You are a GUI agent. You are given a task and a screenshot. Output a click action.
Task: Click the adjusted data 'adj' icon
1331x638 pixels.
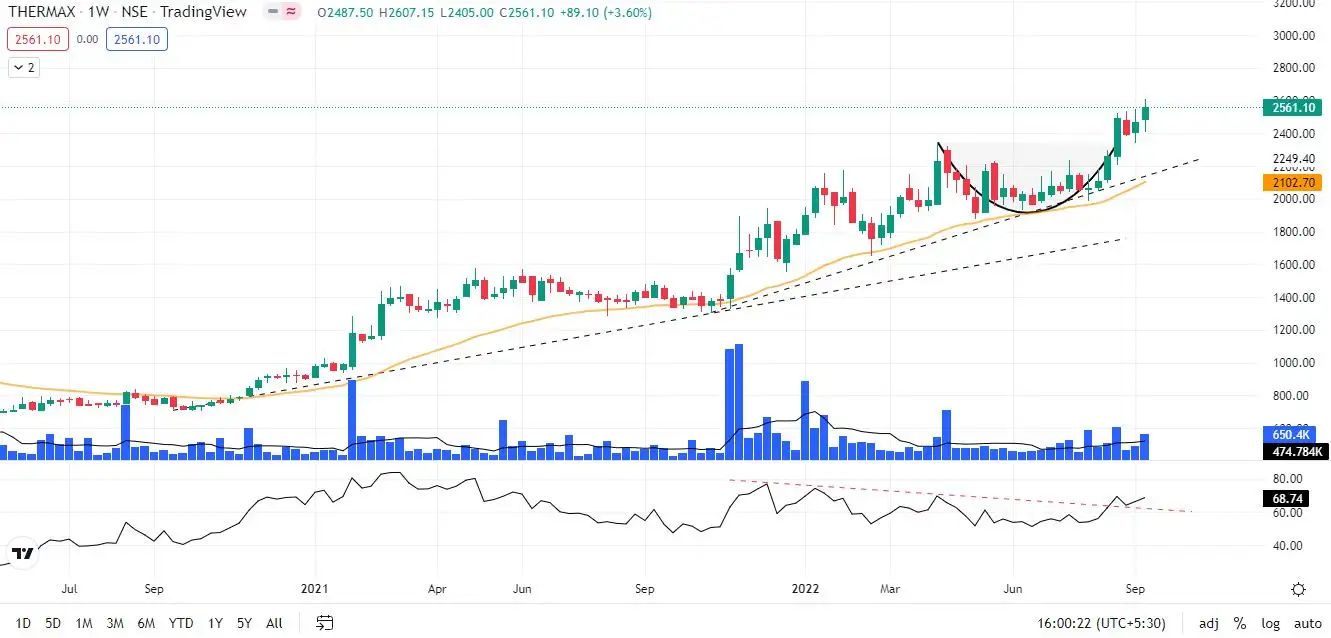tap(1208, 622)
